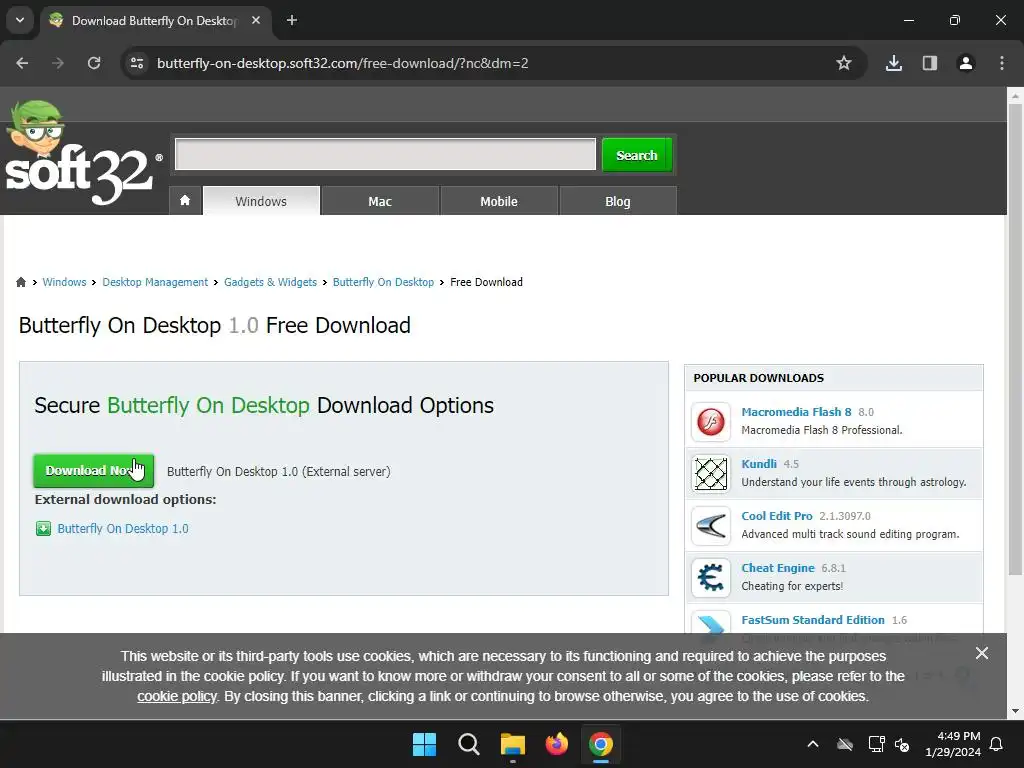Open the Windows Start menu
This screenshot has width=1024, height=768.
coord(424,744)
